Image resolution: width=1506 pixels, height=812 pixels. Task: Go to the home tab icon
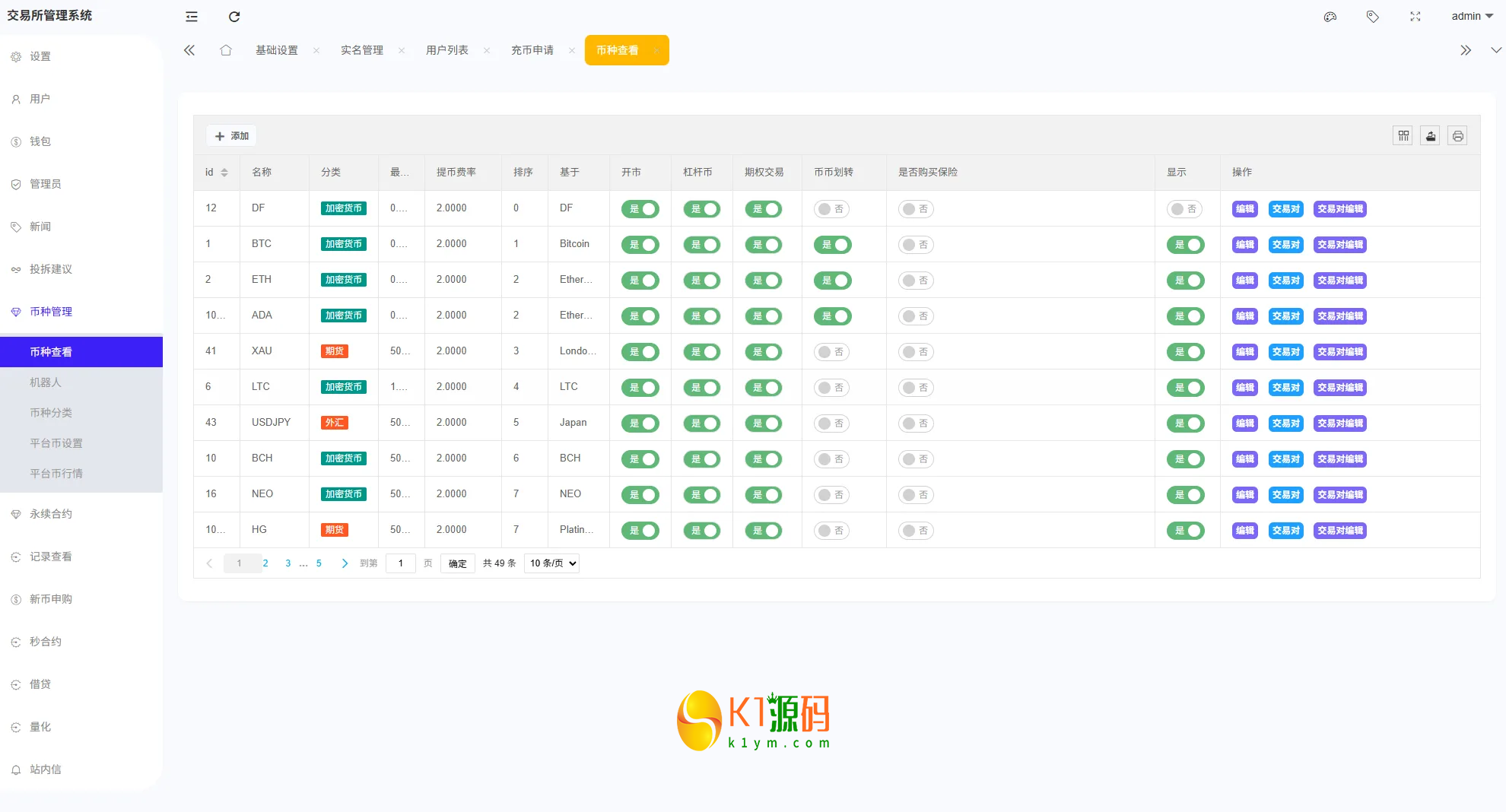tap(226, 50)
